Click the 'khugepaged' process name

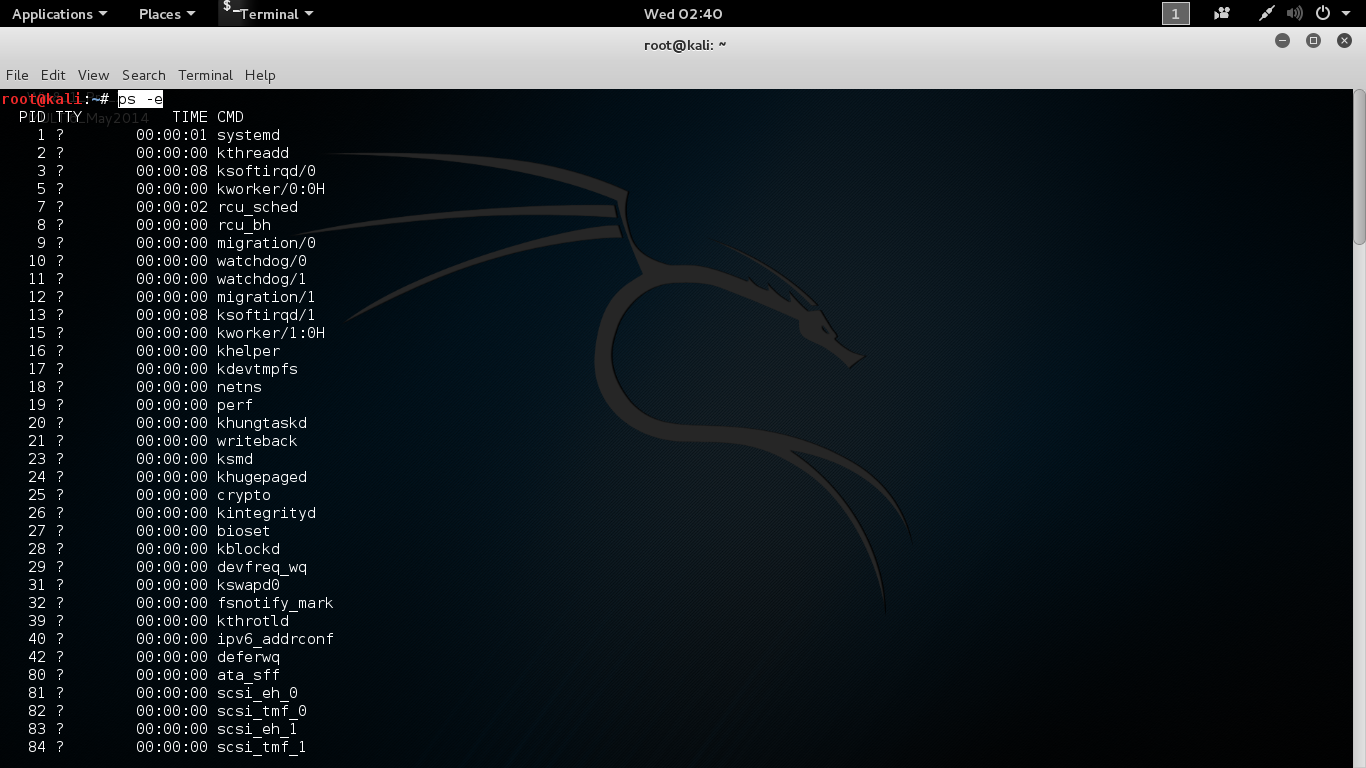(x=262, y=477)
